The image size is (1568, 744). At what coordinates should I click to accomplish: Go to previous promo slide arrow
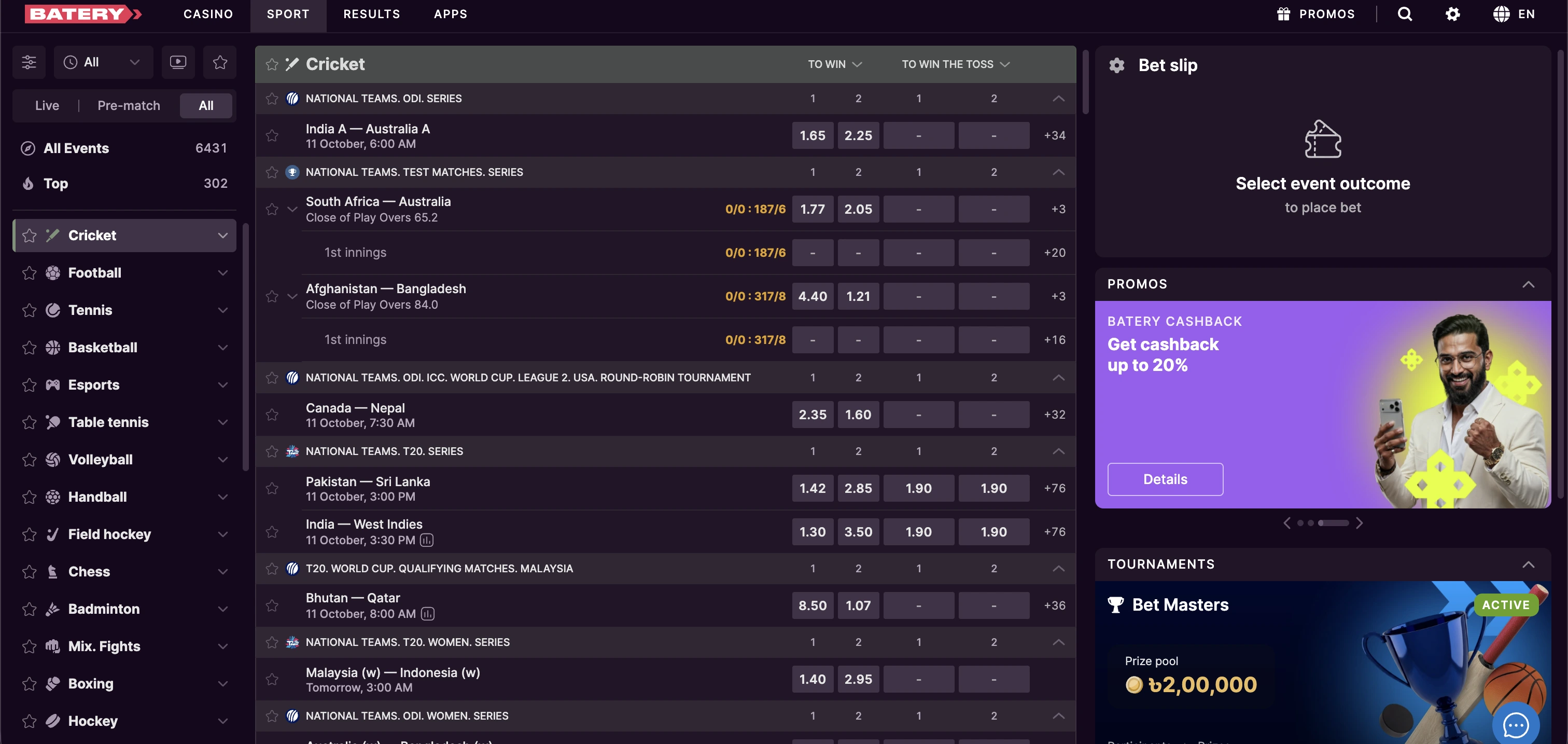tap(1287, 523)
